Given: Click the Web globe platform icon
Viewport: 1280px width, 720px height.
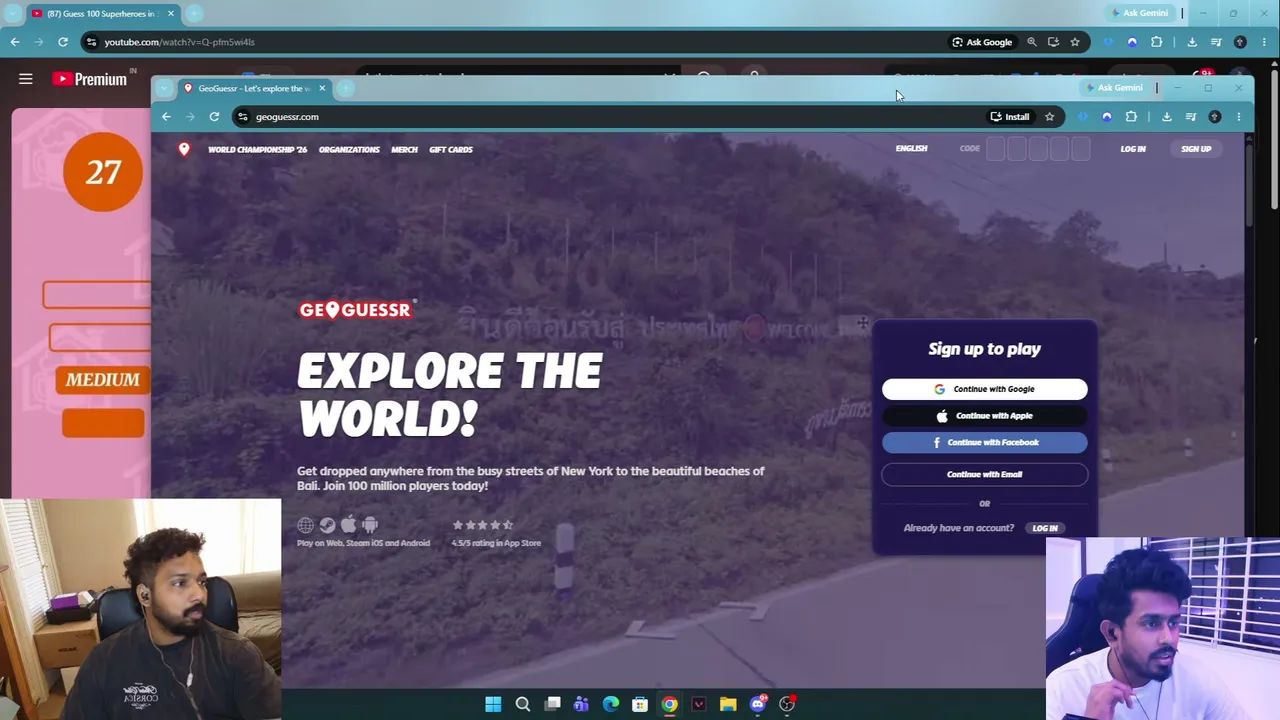Looking at the screenshot, I should [306, 525].
